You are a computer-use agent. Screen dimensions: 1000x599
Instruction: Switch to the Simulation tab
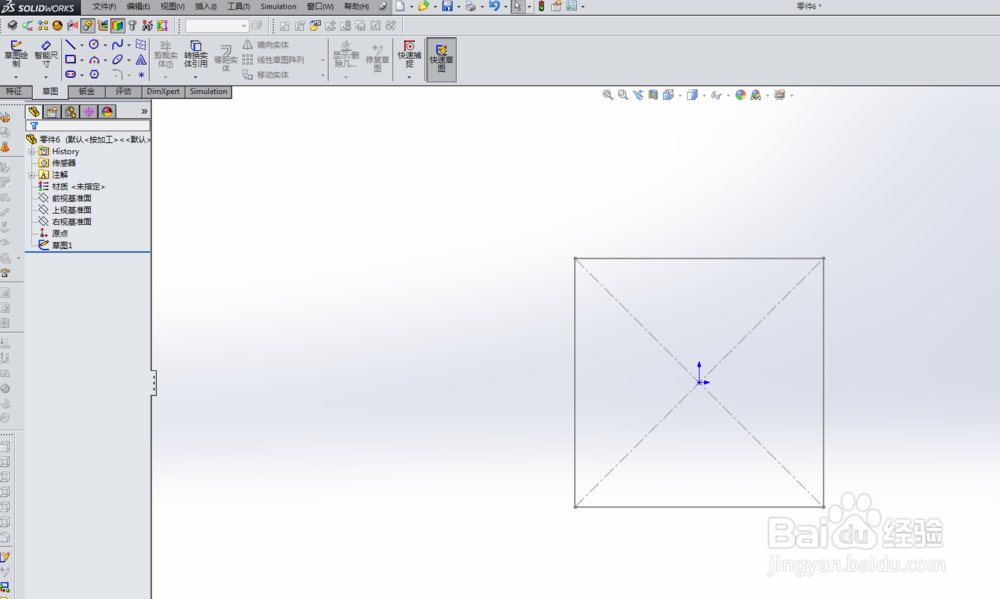pos(207,91)
